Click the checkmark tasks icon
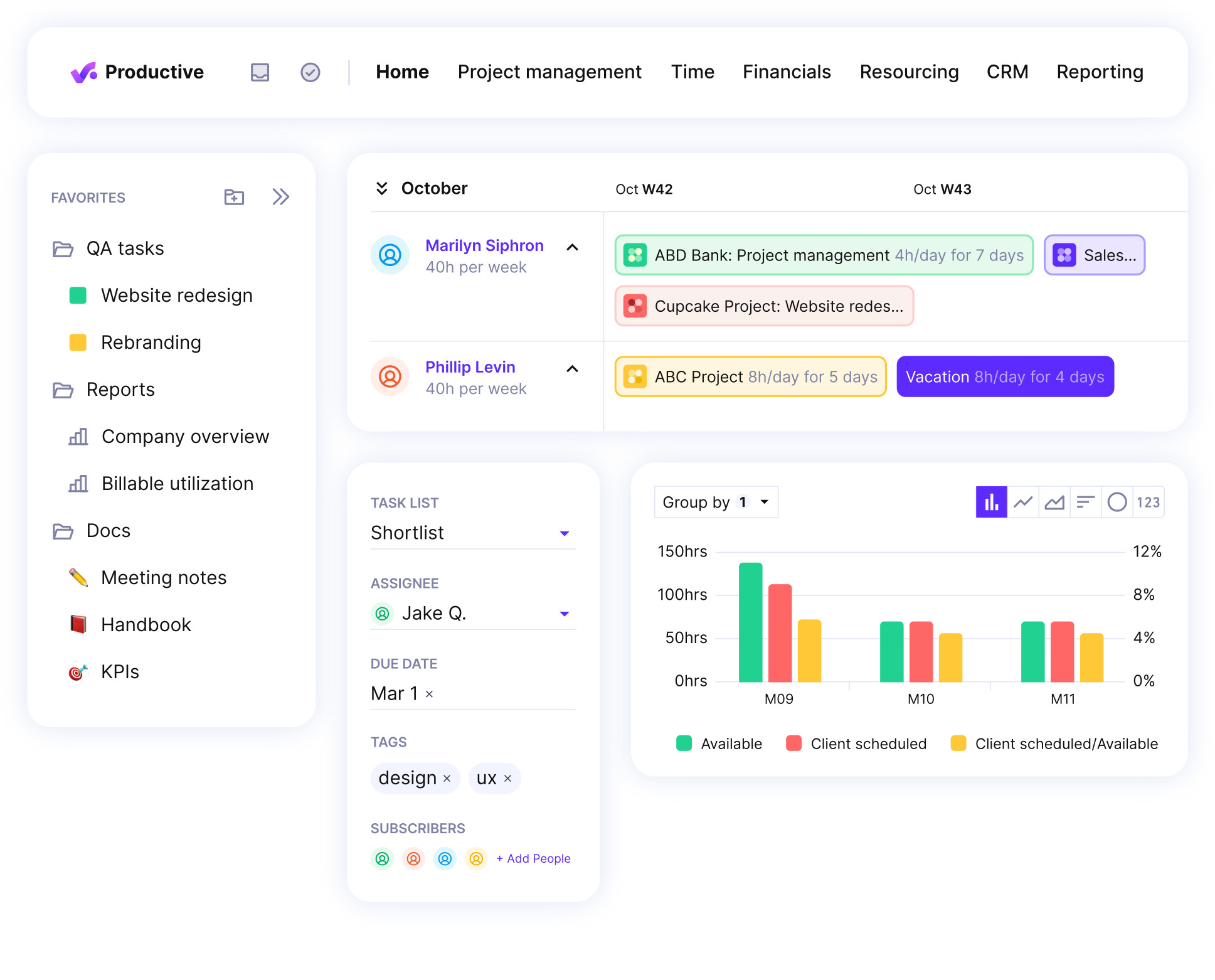Screen dimensions: 1215x980 click(x=310, y=72)
